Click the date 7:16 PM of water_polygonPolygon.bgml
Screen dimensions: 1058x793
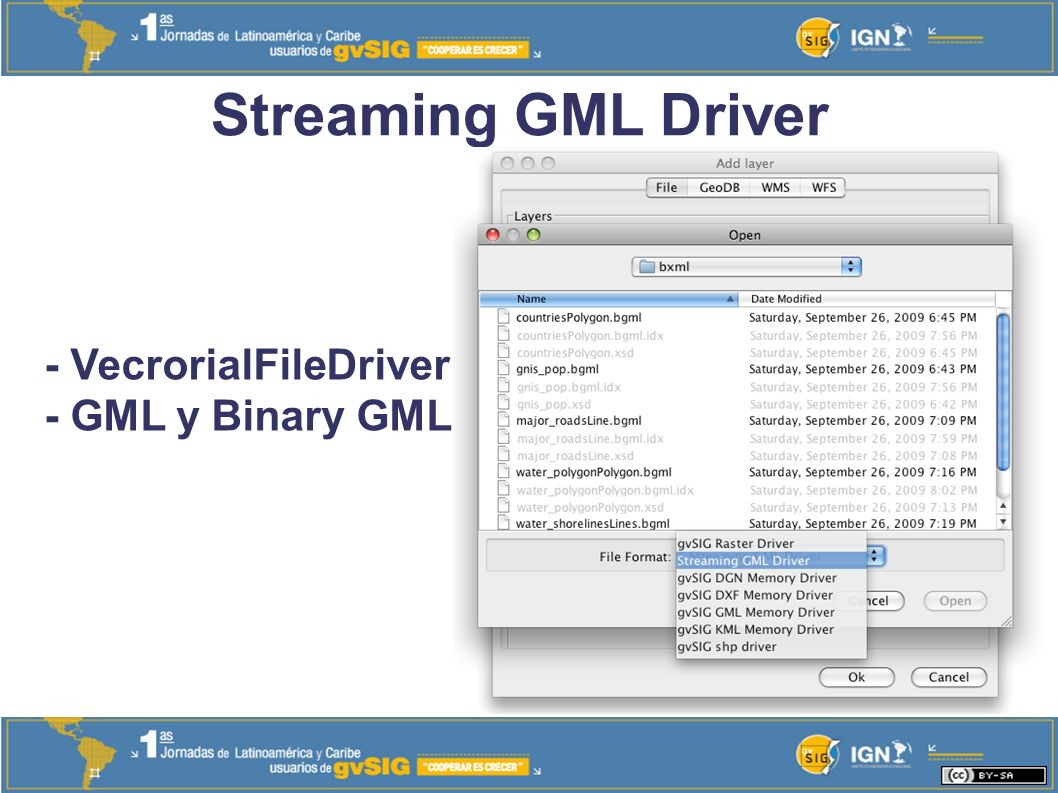tap(862, 472)
